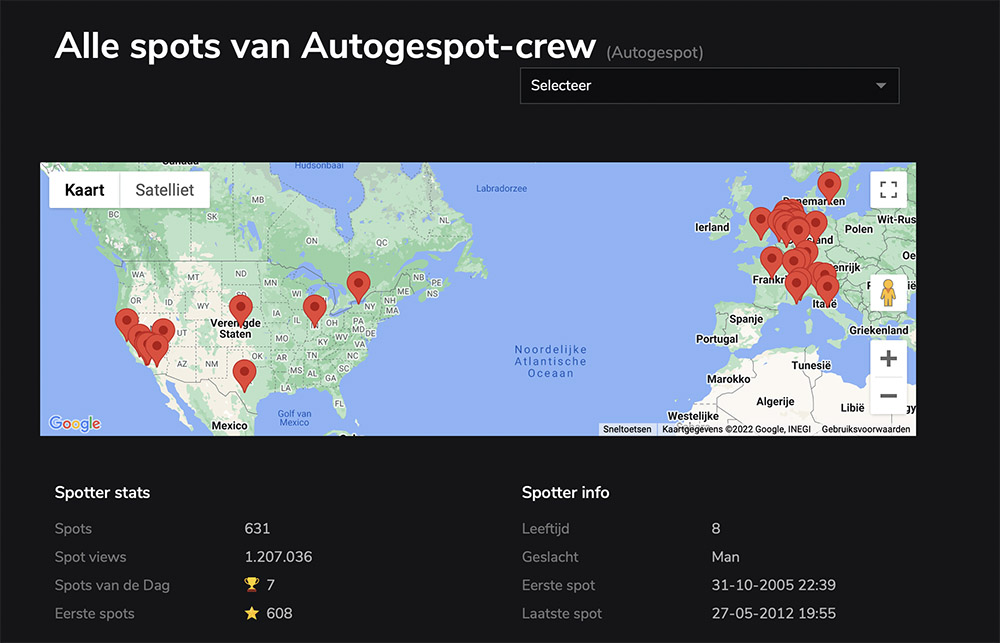This screenshot has height=643, width=1000.
Task: Click the Noordelijke Atlantische Oceaan map label
Action: (x=550, y=361)
